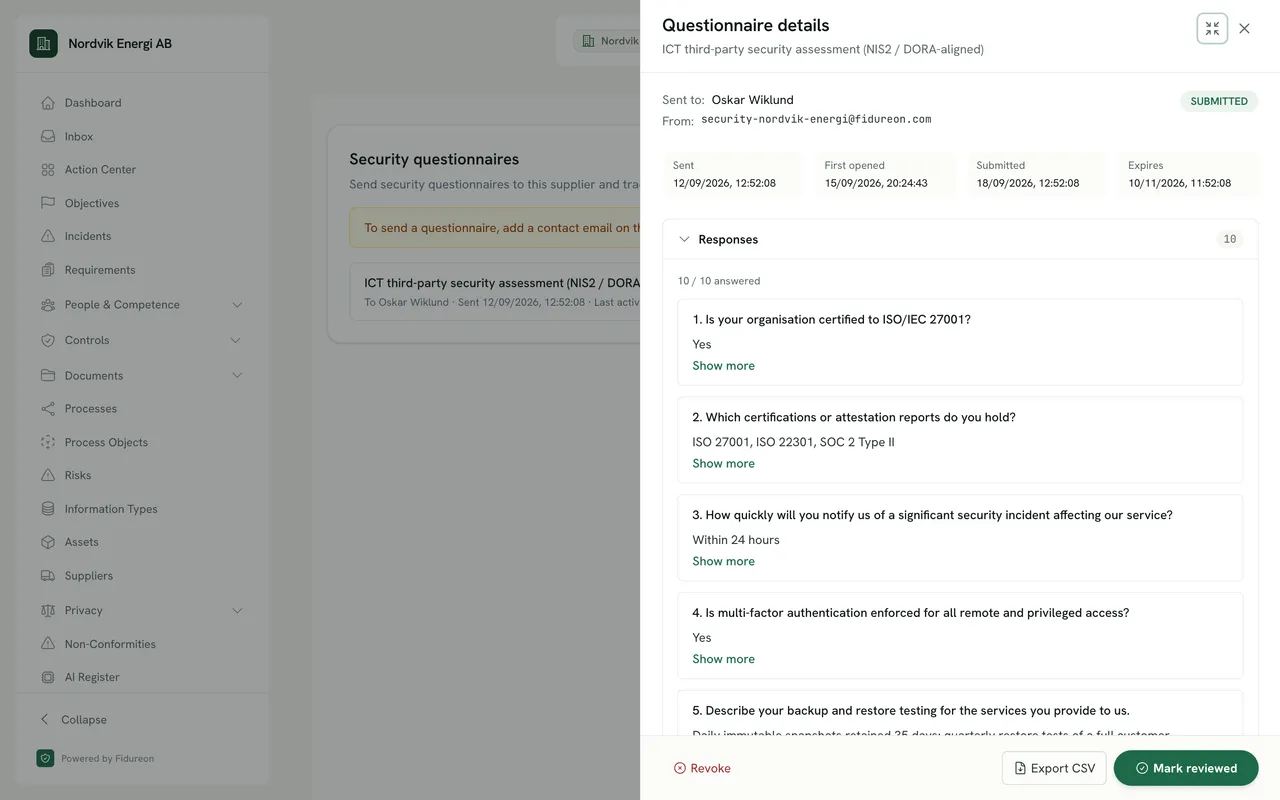Image resolution: width=1280 pixels, height=800 pixels.
Task: Shrink the panel with the collapse-arrows icon
Action: (x=1212, y=28)
